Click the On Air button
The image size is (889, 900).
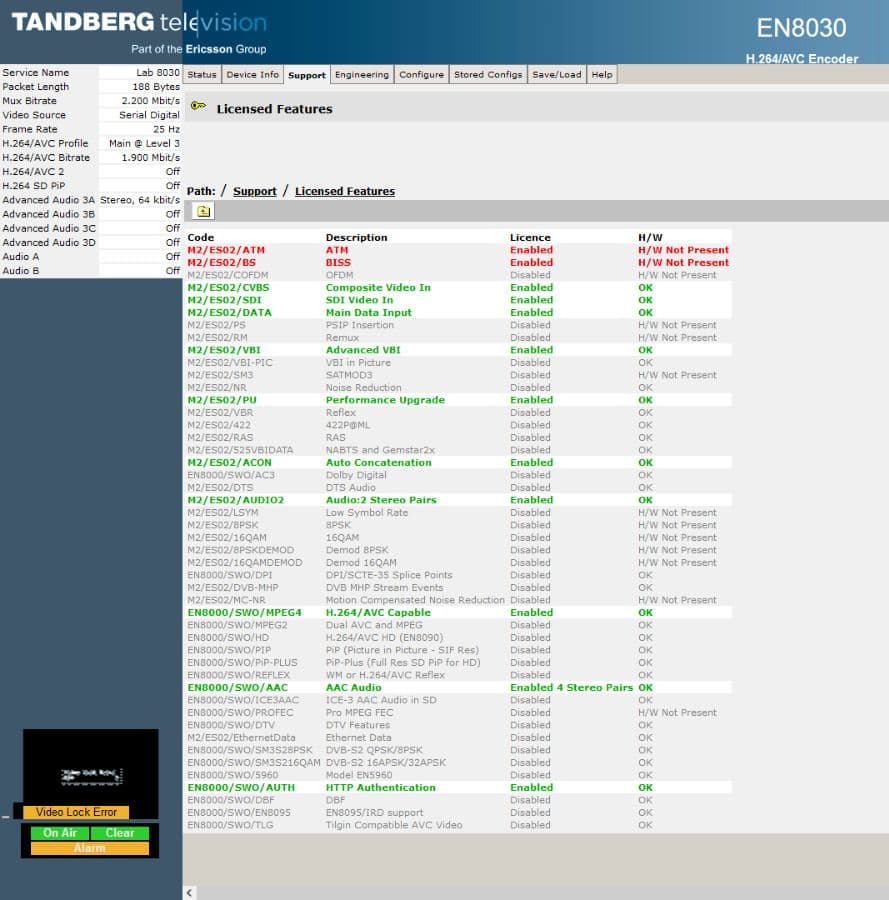tap(60, 833)
